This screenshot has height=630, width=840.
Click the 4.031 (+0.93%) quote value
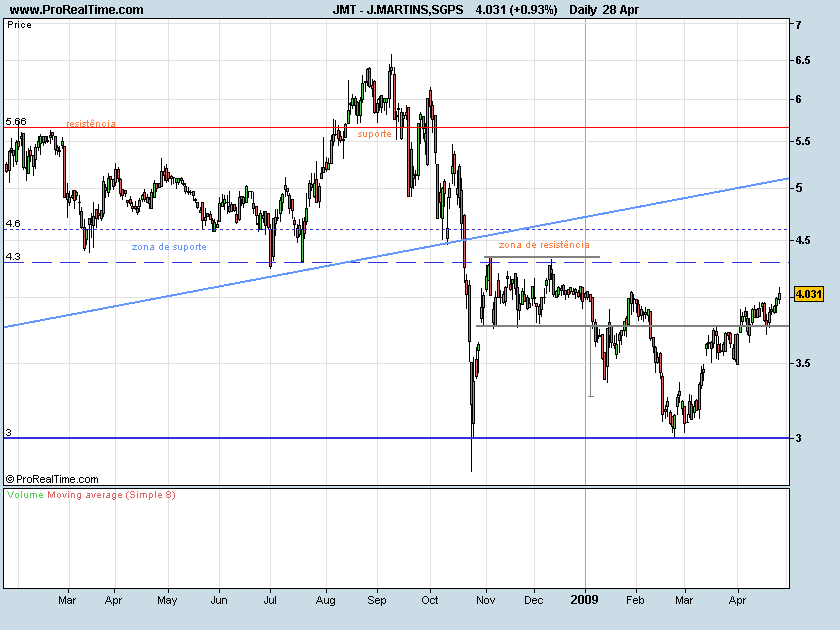pyautogui.click(x=516, y=10)
